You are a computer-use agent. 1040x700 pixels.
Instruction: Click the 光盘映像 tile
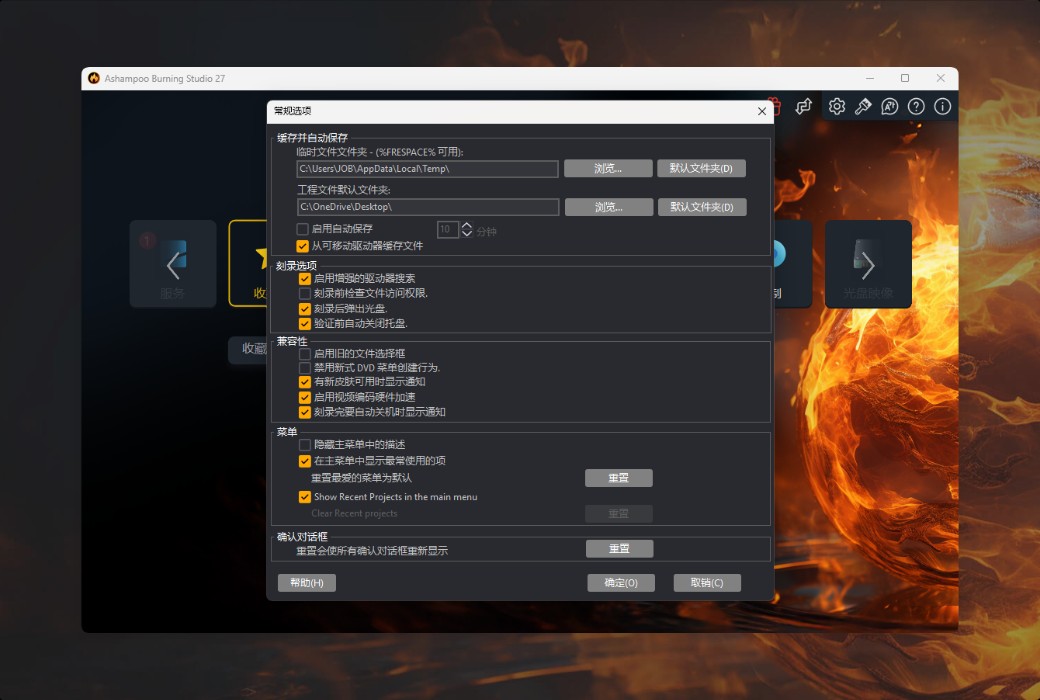coord(868,263)
